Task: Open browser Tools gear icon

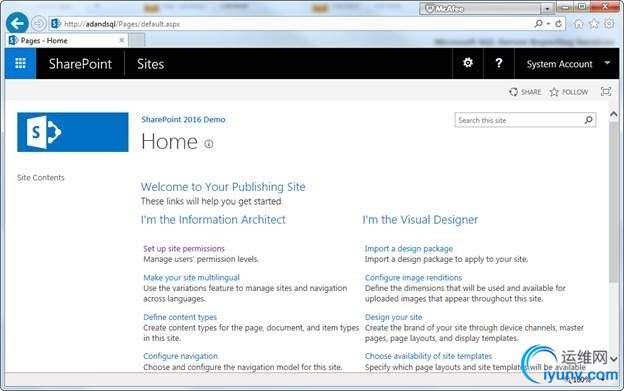Action: tap(609, 24)
